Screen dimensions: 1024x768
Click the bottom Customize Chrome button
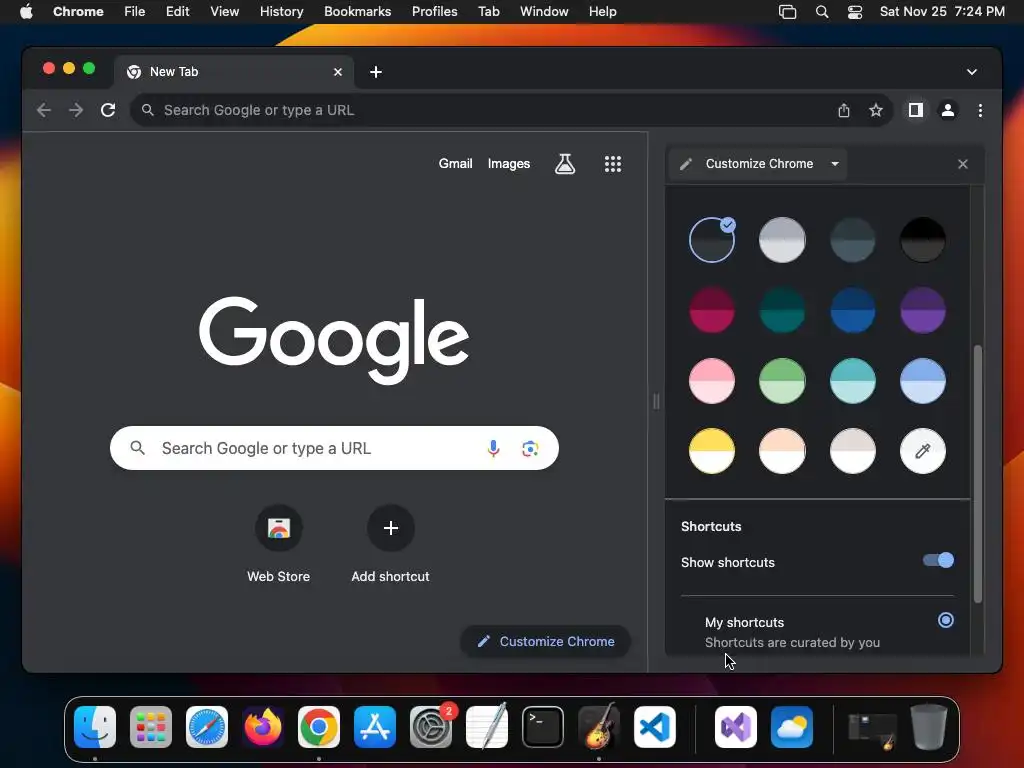tap(545, 641)
